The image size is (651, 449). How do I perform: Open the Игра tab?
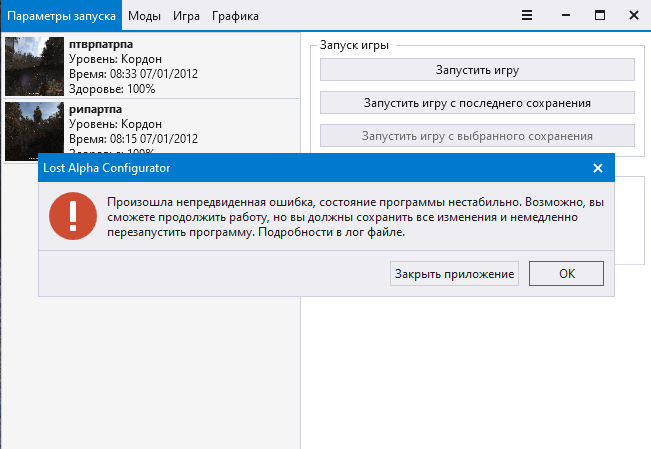click(186, 16)
